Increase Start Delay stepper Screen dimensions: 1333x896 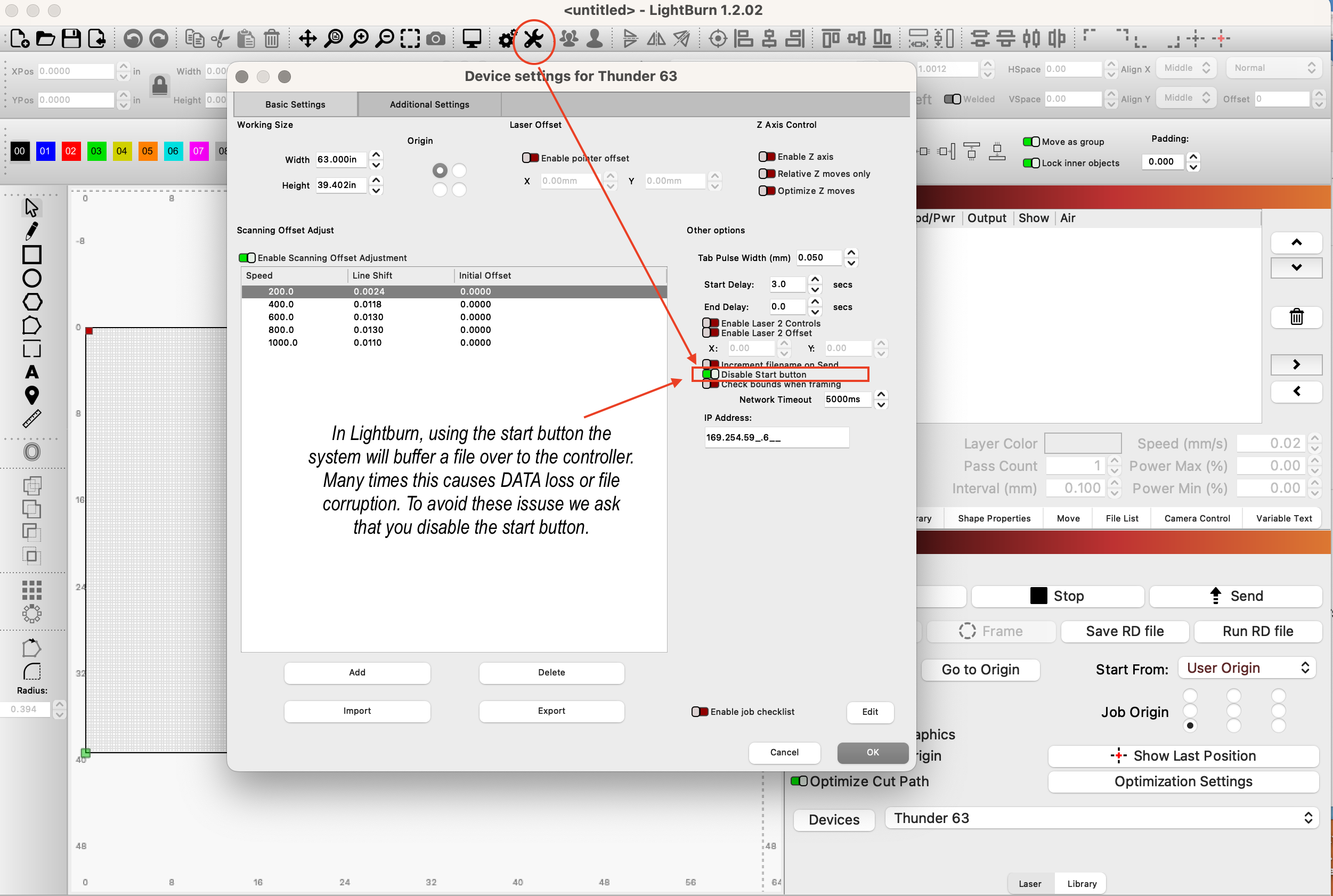815,280
